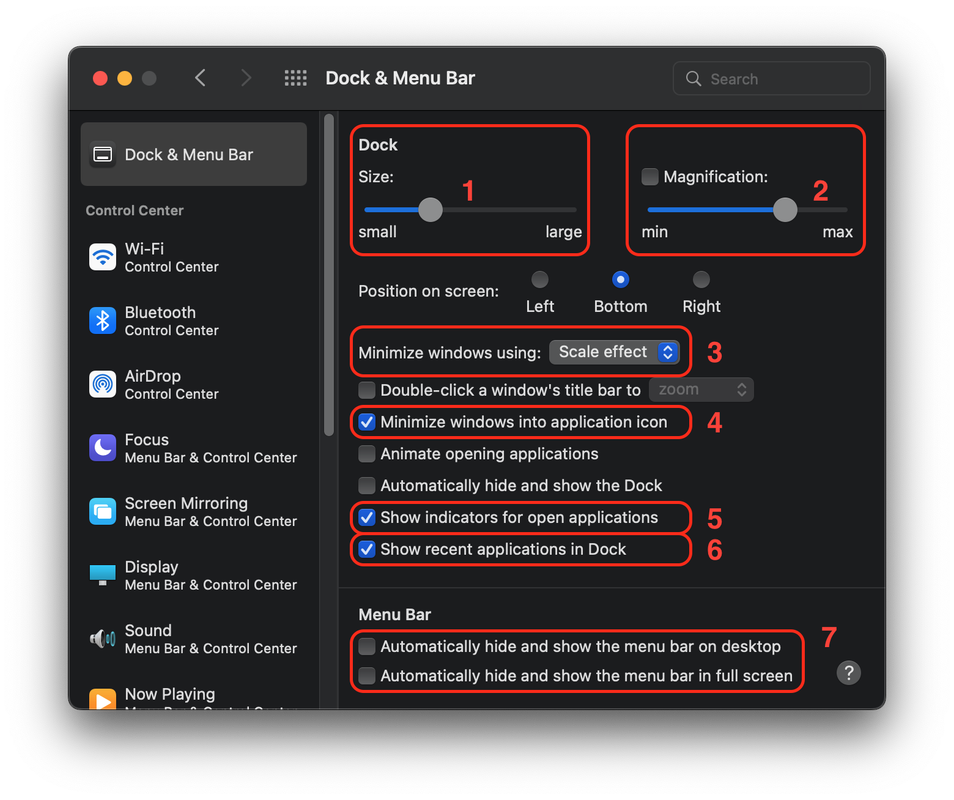
Task: Select Screen Mirroring sidebar entry label
Action: 186,504
